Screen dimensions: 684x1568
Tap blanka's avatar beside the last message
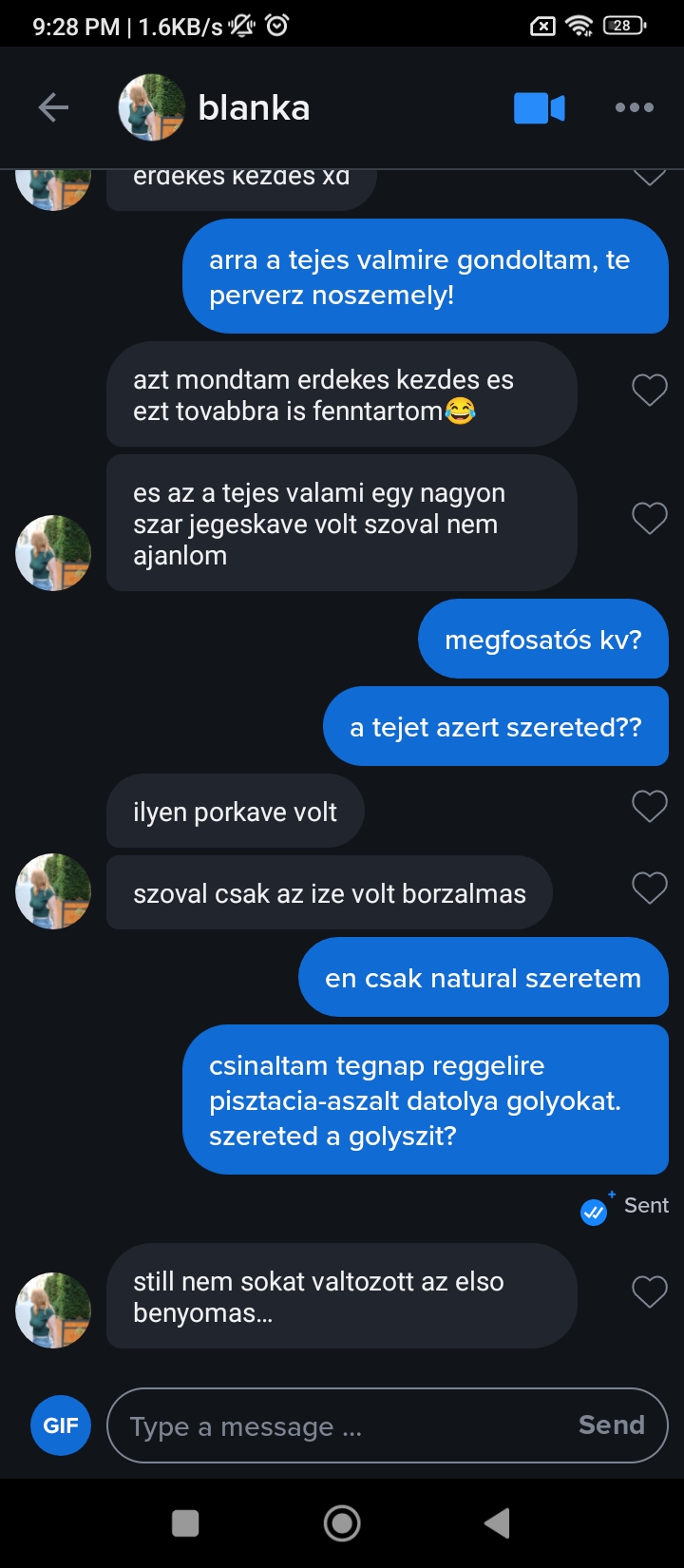53,1310
